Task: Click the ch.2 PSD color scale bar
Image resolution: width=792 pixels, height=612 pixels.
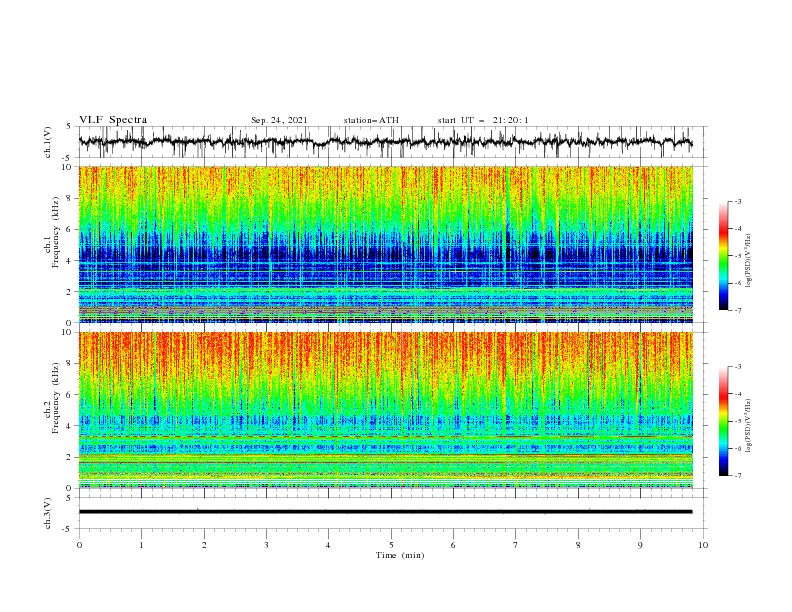Action: click(x=724, y=421)
